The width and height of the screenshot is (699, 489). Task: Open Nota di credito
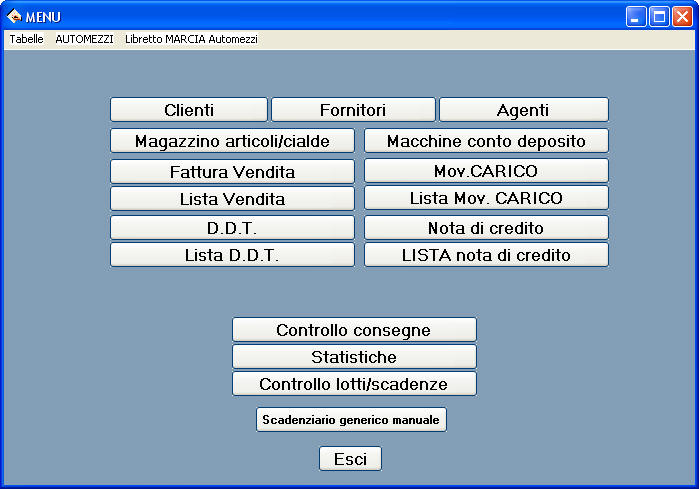(486, 228)
